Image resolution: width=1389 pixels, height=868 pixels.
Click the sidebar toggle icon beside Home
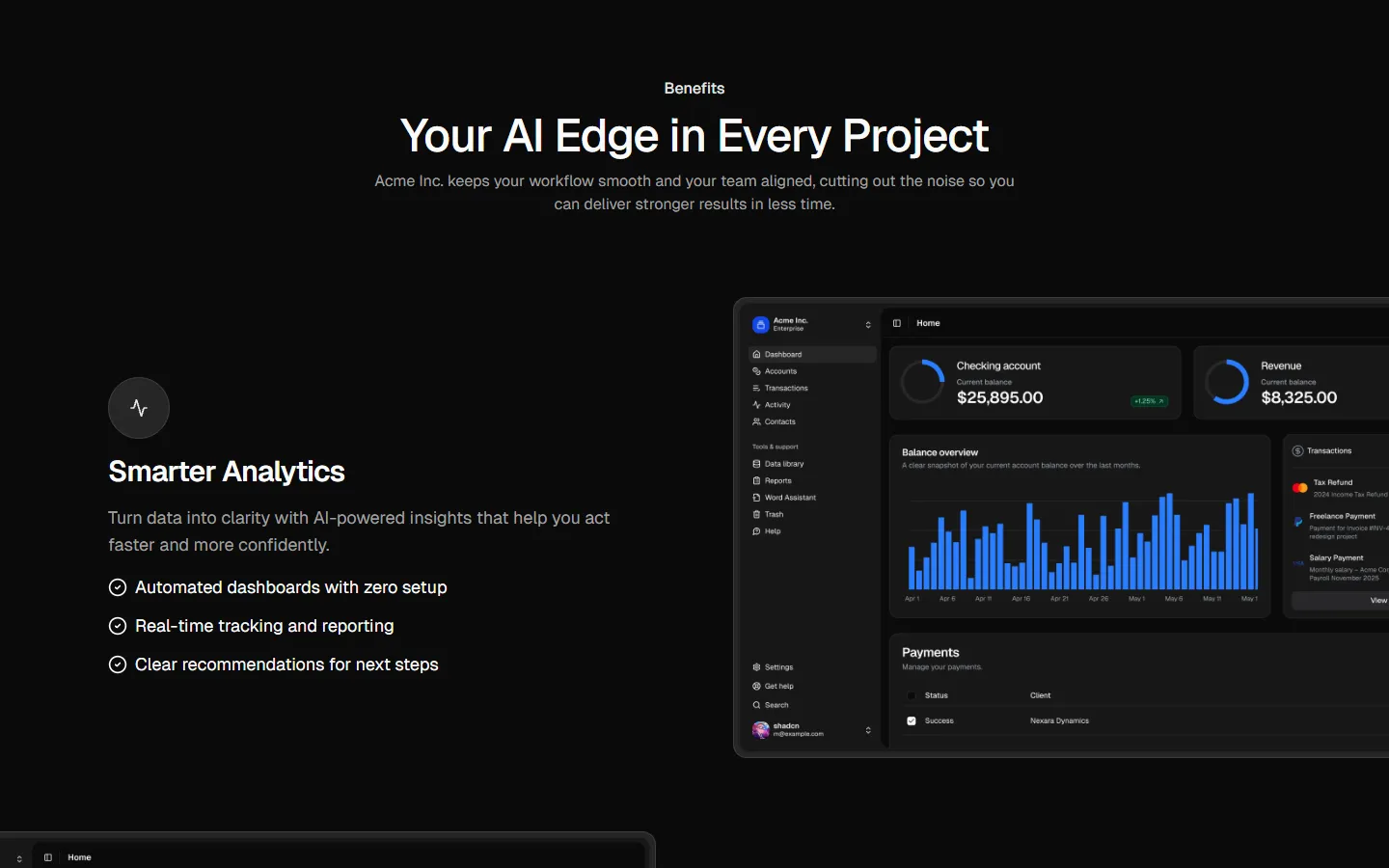pyautogui.click(x=897, y=323)
